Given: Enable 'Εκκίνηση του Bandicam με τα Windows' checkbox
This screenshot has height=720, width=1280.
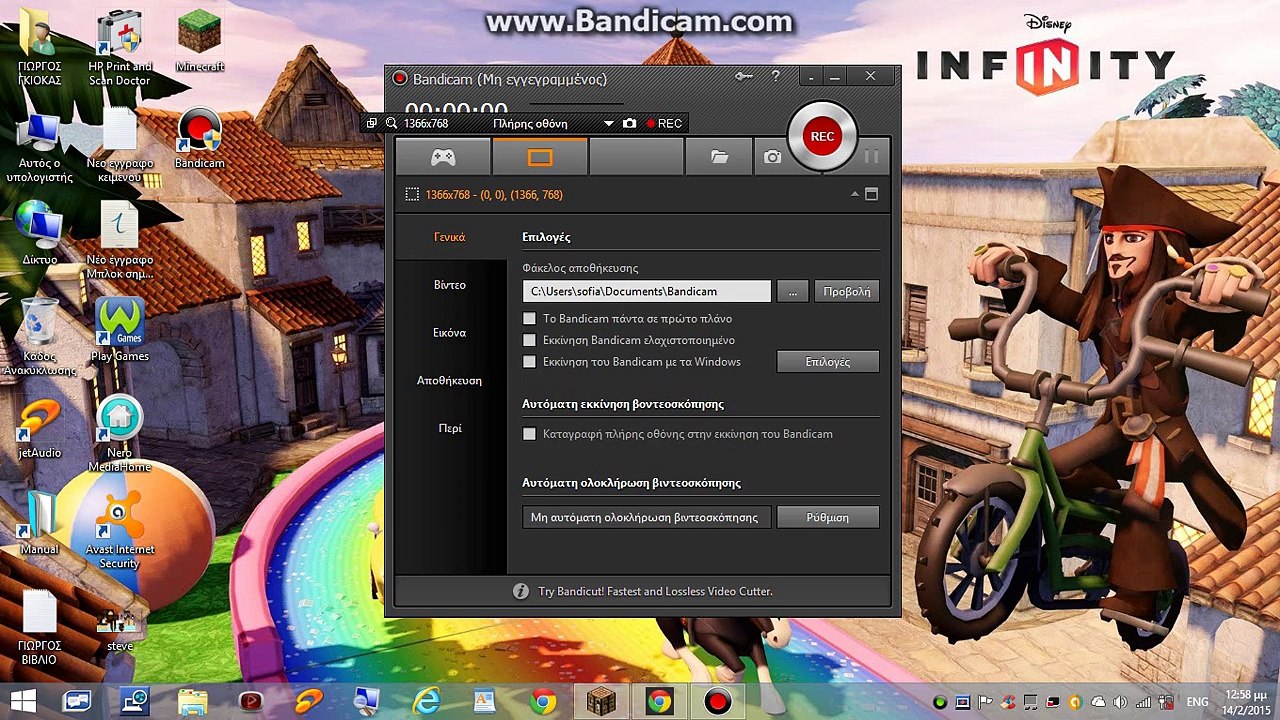Looking at the screenshot, I should tap(530, 362).
